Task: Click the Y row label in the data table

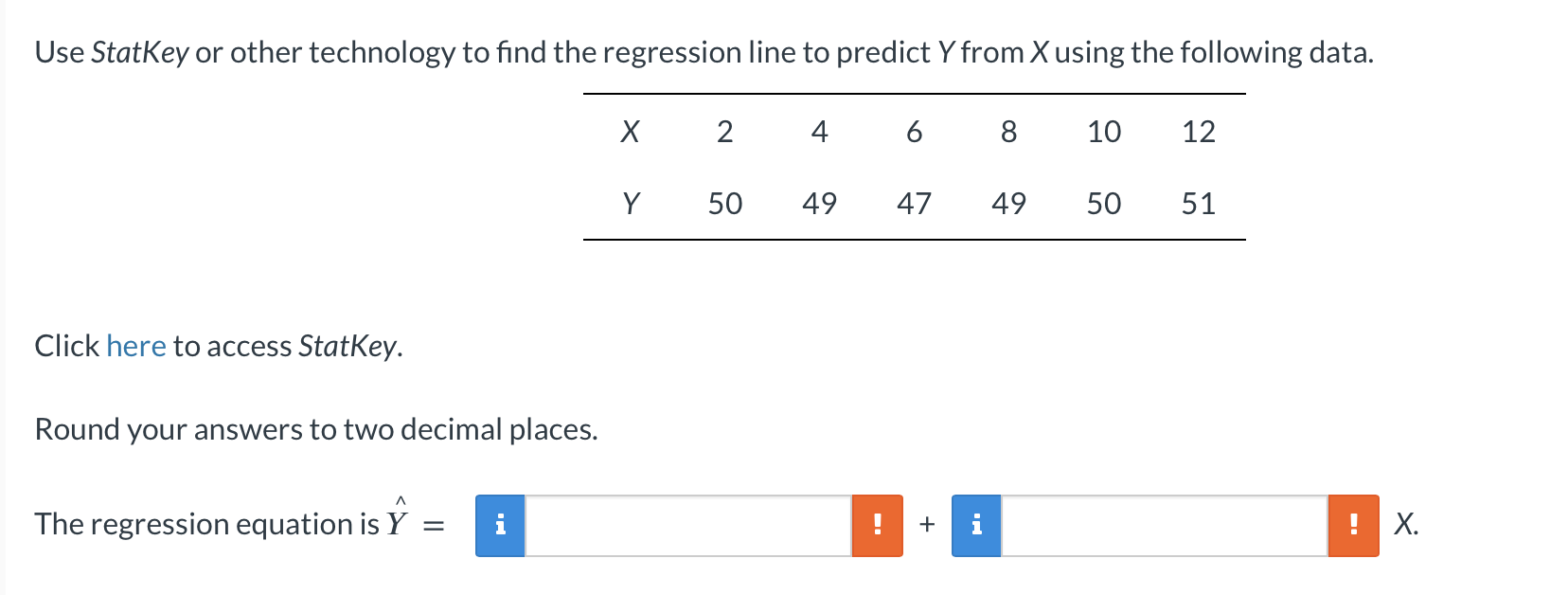Action: [x=632, y=202]
